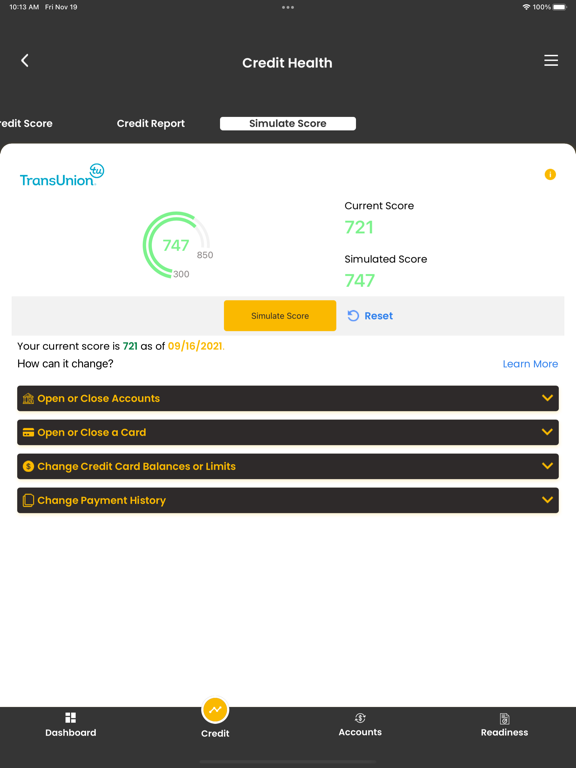Switch to the Credit Score tab
This screenshot has width=576, height=768.
[26, 123]
